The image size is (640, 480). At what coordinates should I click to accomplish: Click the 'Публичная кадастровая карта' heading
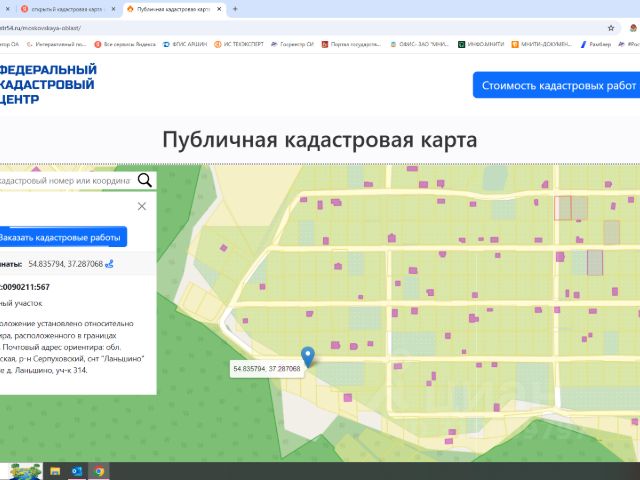pyautogui.click(x=320, y=140)
